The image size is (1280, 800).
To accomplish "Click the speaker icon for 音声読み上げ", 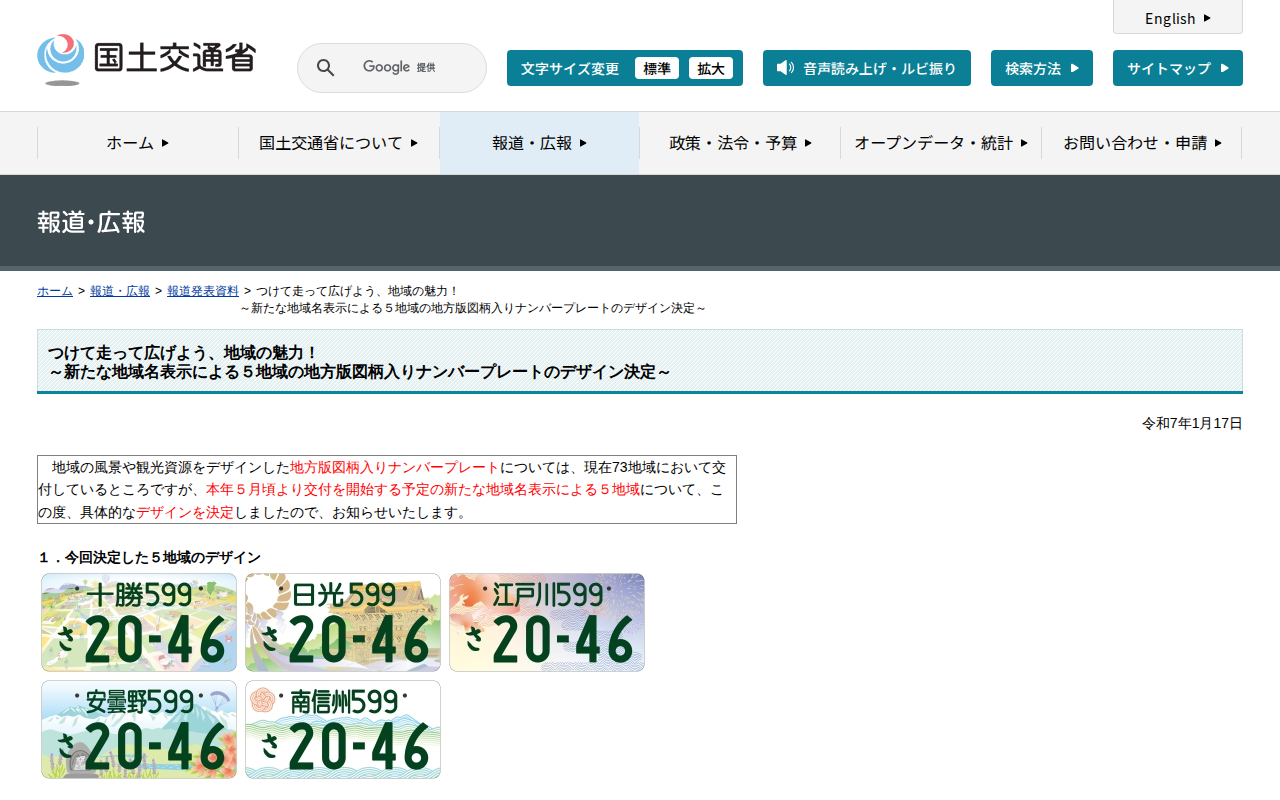I will coord(785,68).
